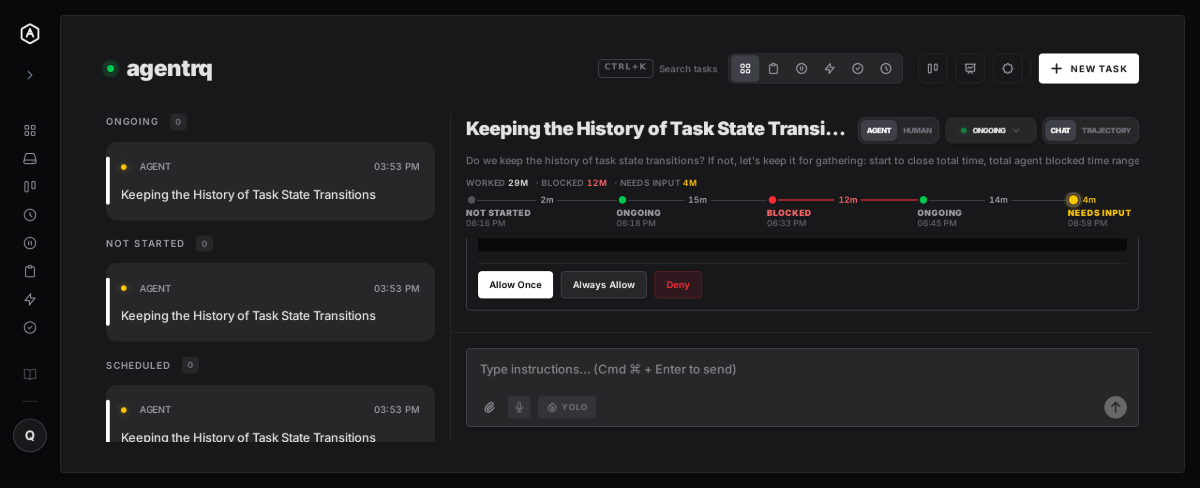Screen dimensions: 1200x488
Task: Open the Q user avatar menu
Action: tap(30, 435)
